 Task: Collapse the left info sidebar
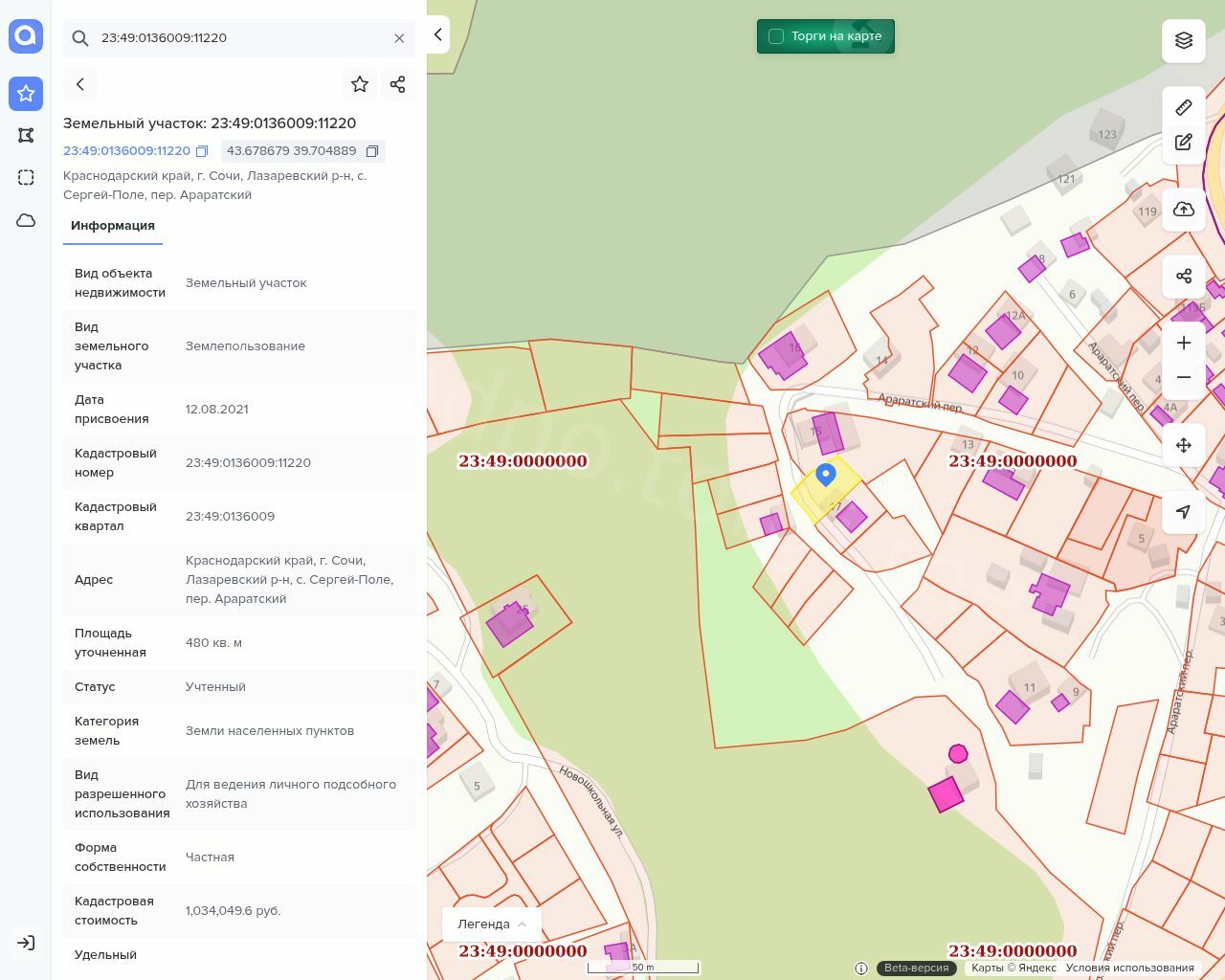(438, 34)
